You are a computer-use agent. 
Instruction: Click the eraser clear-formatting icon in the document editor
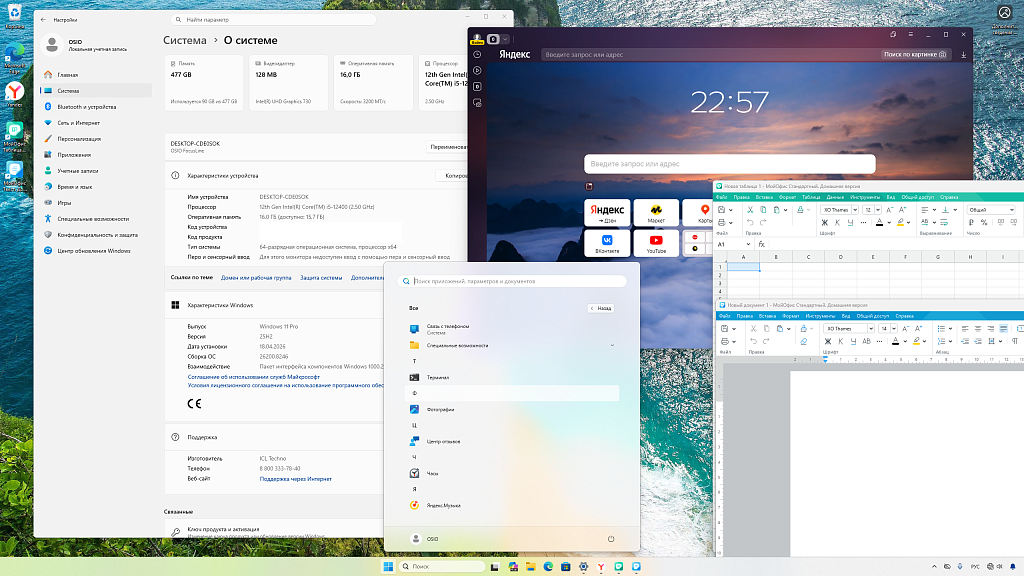804,341
